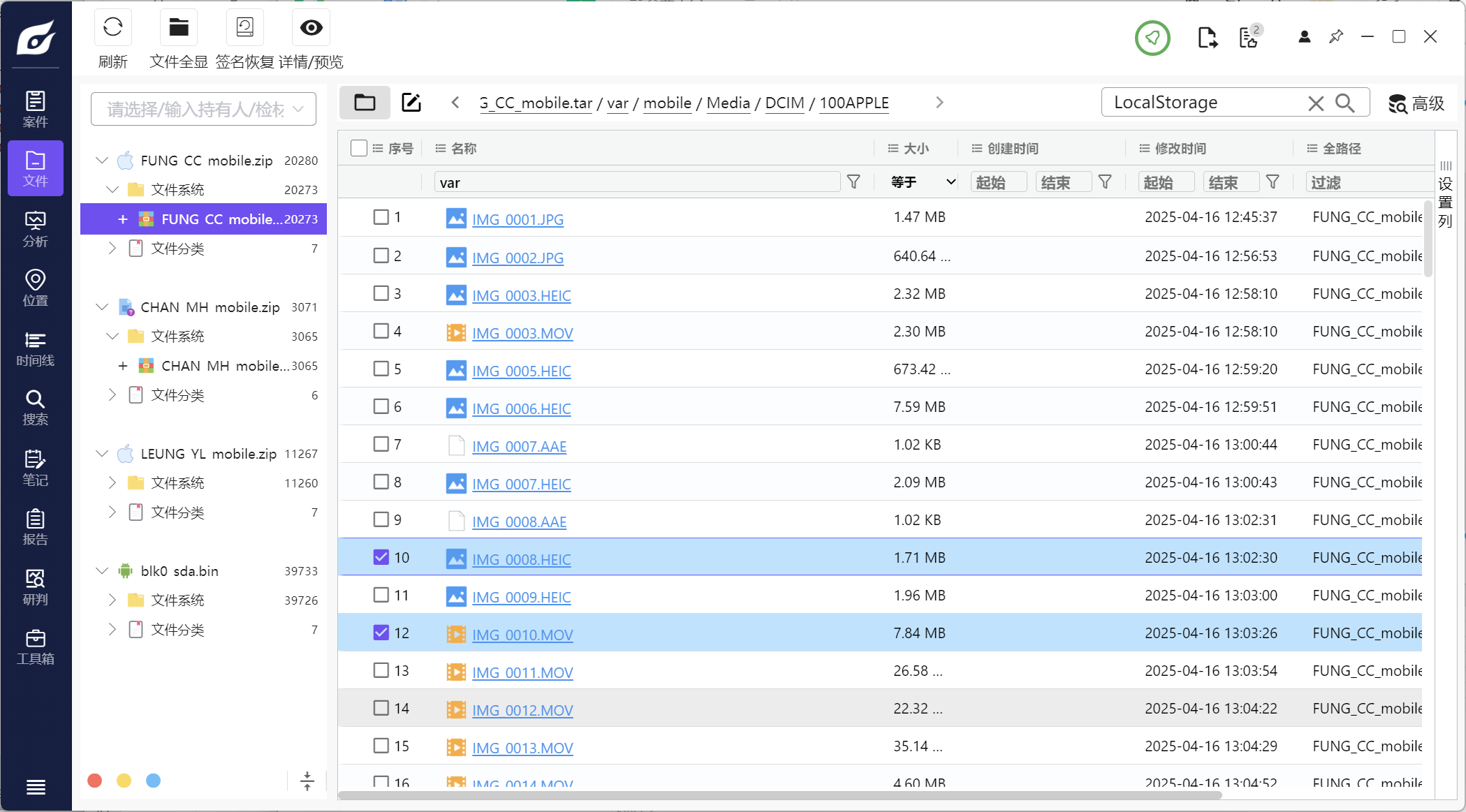The width and height of the screenshot is (1466, 812).
Task: Click DCIM in breadcrumb path
Action: click(784, 103)
